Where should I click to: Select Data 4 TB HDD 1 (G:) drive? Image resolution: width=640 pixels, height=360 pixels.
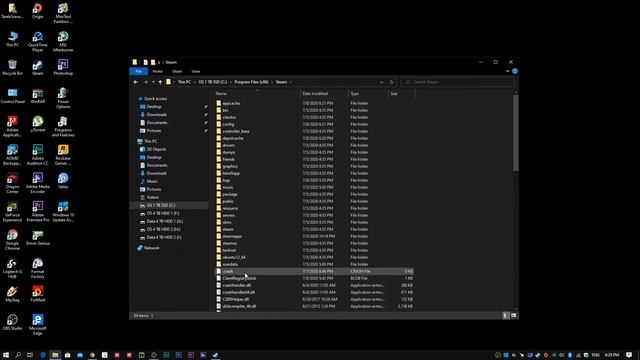pos(164,221)
